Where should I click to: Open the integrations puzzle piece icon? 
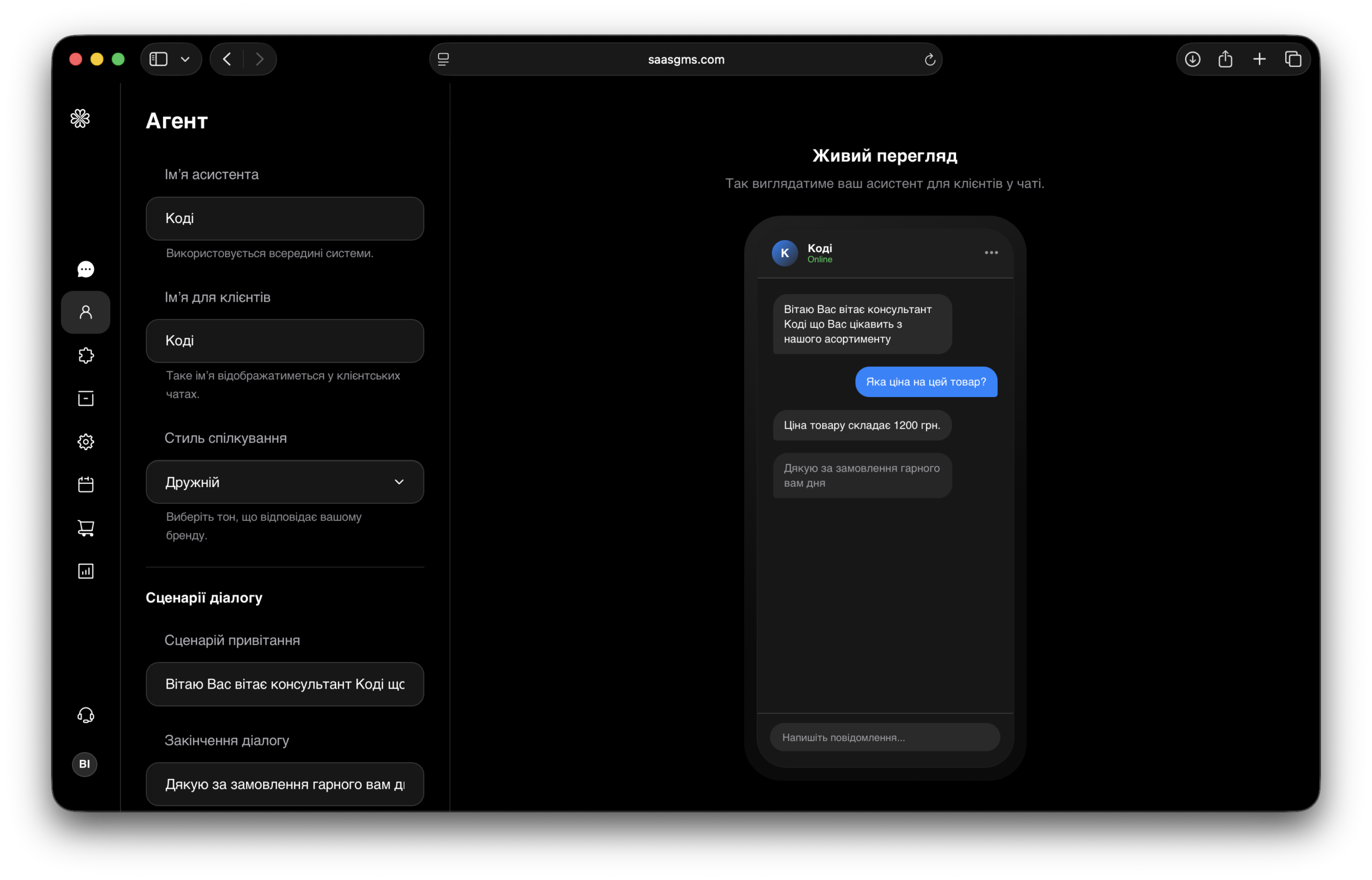coord(86,355)
